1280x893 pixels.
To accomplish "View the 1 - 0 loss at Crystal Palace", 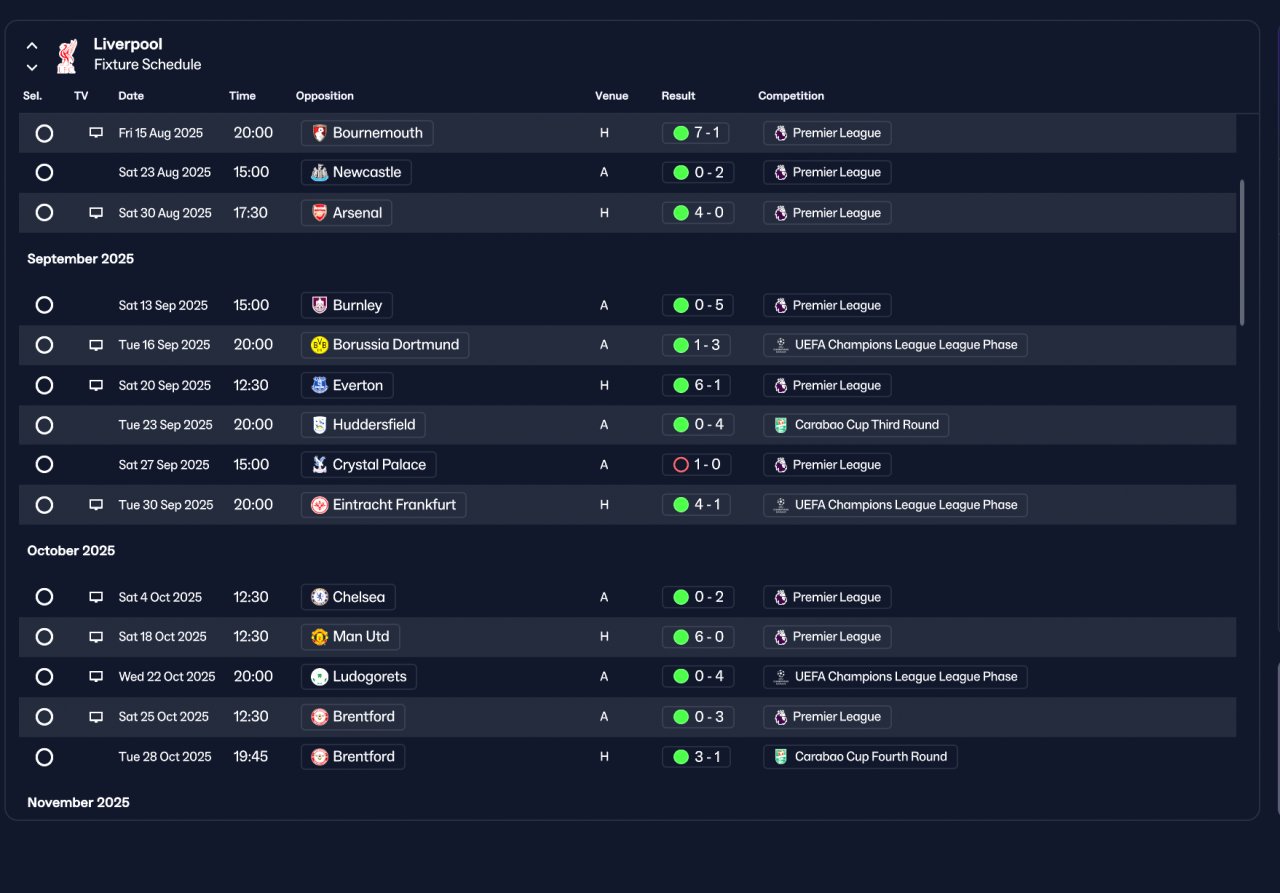I will pyautogui.click(x=697, y=465).
